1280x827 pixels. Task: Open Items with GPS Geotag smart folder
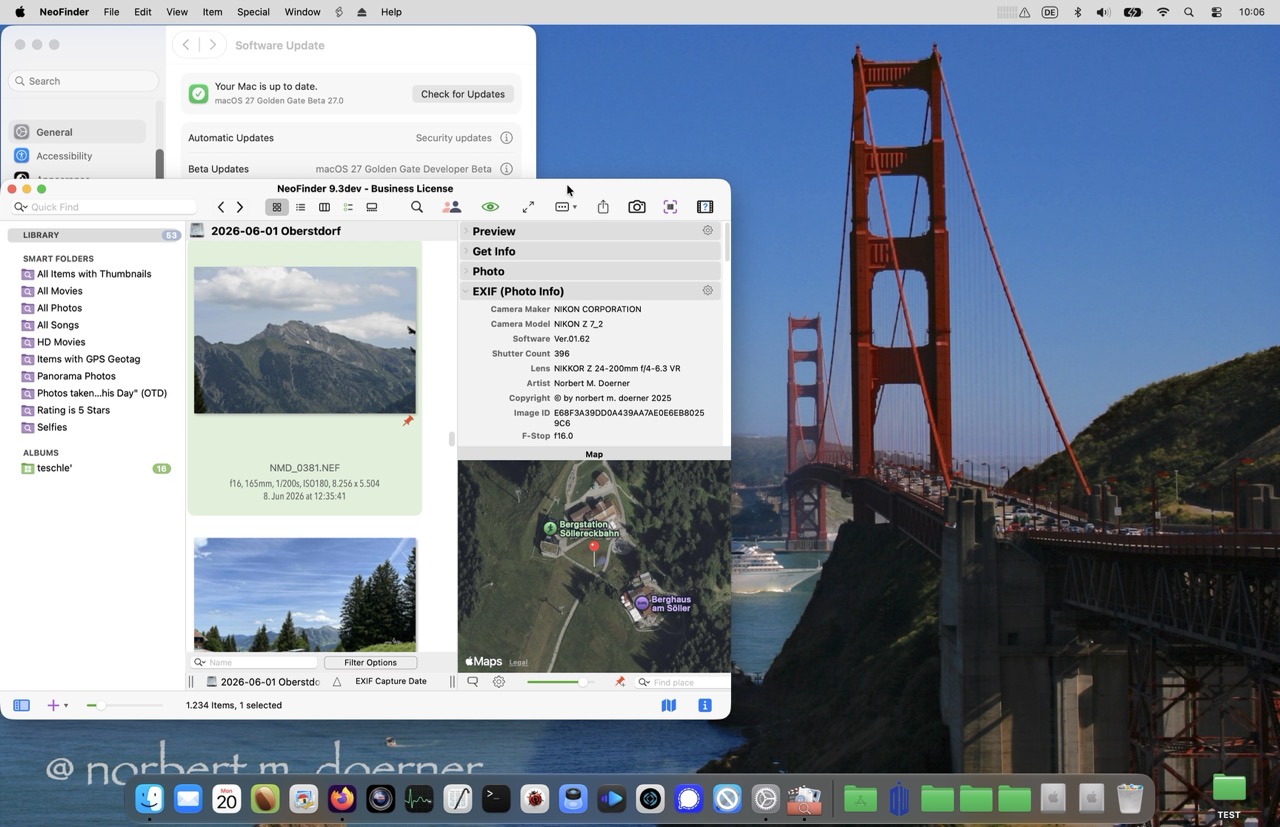pyautogui.click(x=88, y=359)
